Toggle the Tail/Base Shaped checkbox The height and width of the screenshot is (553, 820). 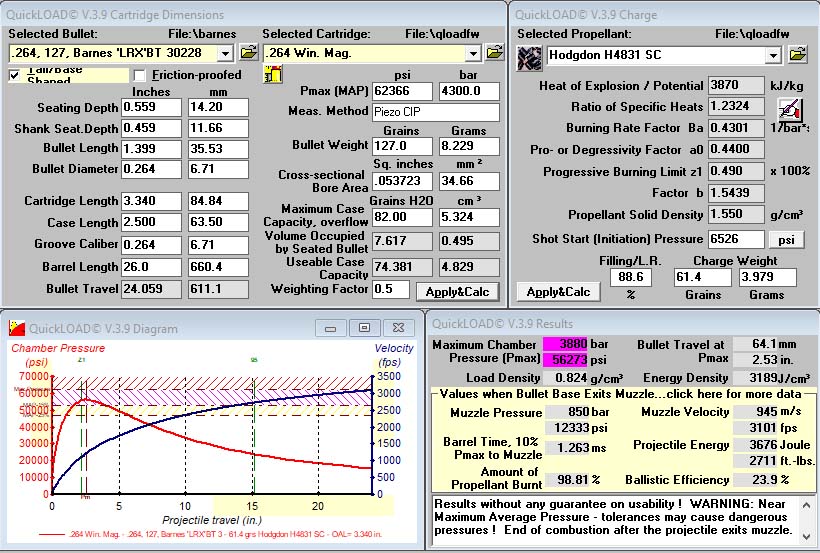click(14, 76)
